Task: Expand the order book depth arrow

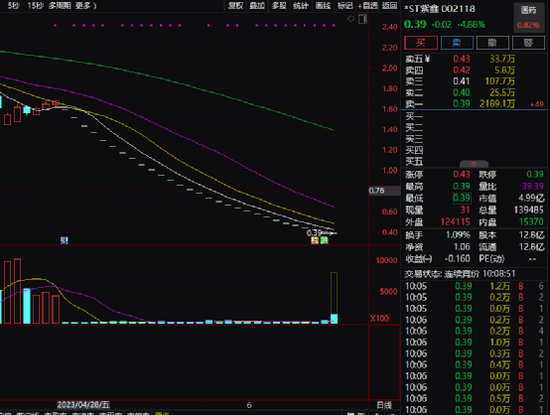Action: [474, 164]
